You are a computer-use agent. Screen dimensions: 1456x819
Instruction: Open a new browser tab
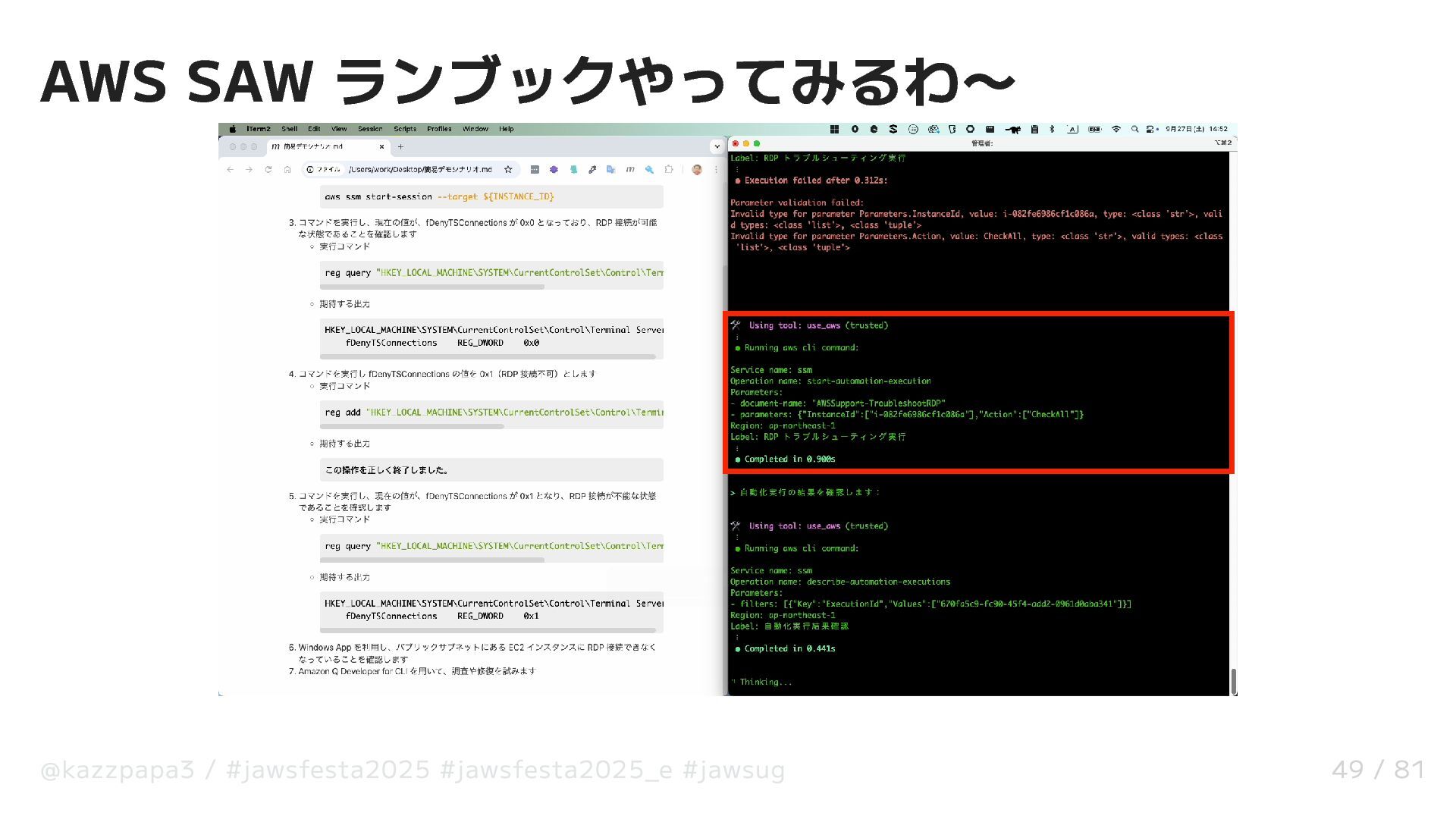[x=400, y=146]
